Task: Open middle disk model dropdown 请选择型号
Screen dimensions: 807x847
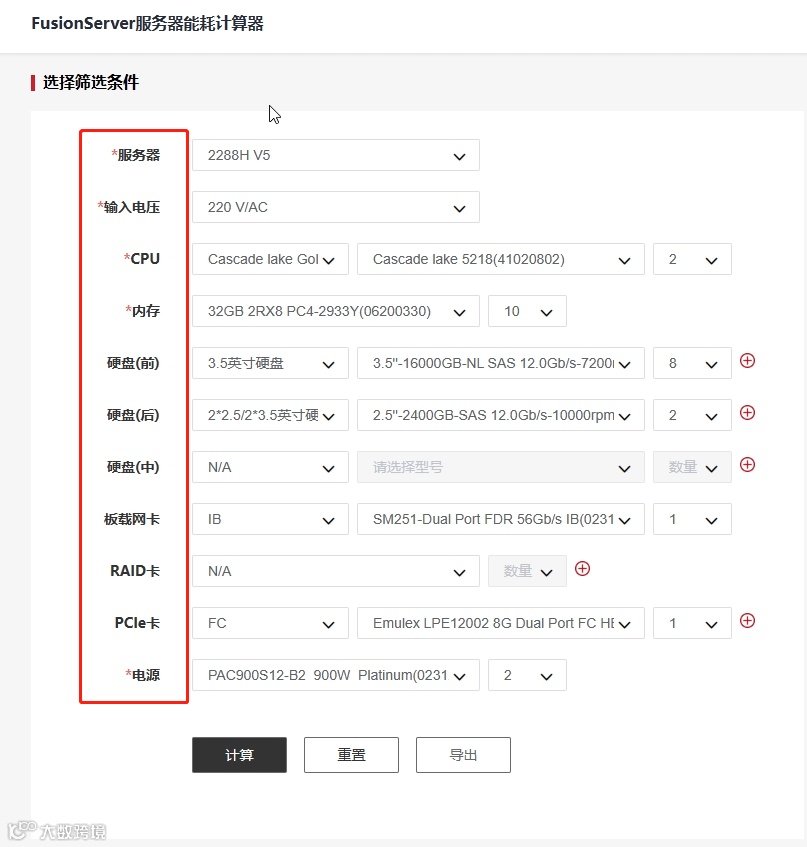Action: [x=501, y=467]
